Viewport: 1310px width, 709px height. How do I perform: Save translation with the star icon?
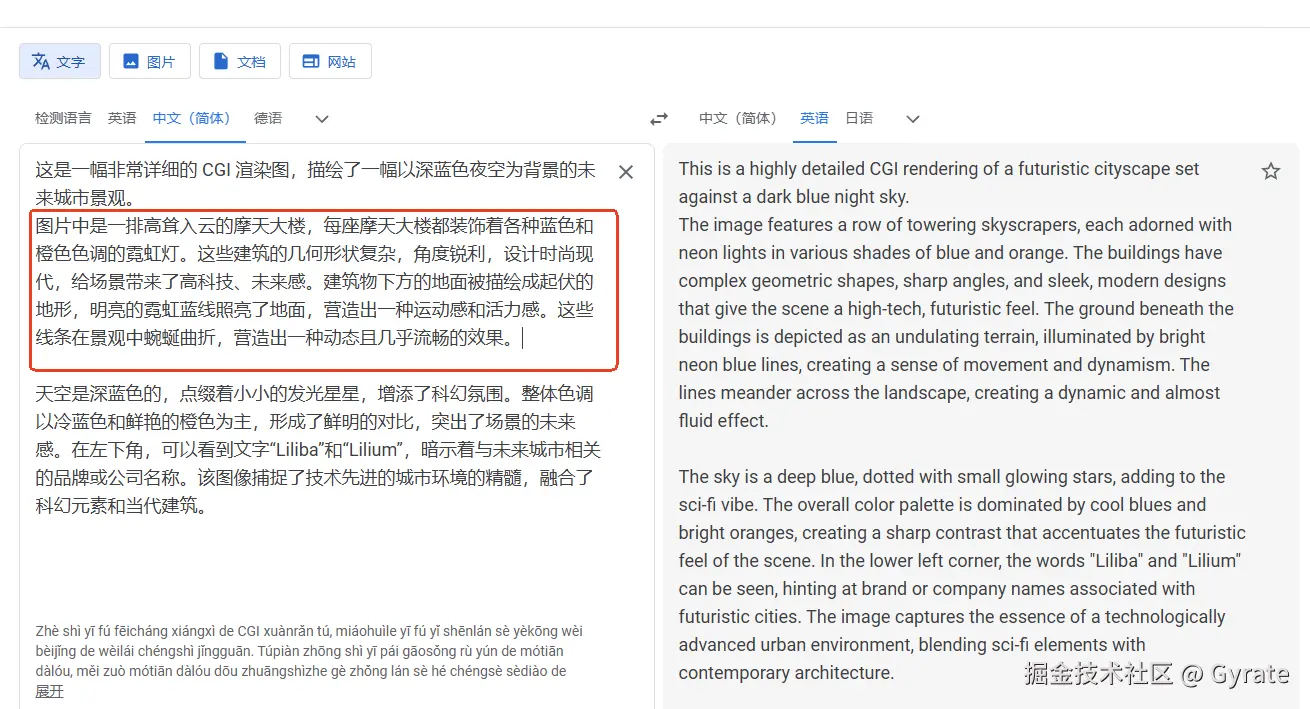pyautogui.click(x=1271, y=171)
